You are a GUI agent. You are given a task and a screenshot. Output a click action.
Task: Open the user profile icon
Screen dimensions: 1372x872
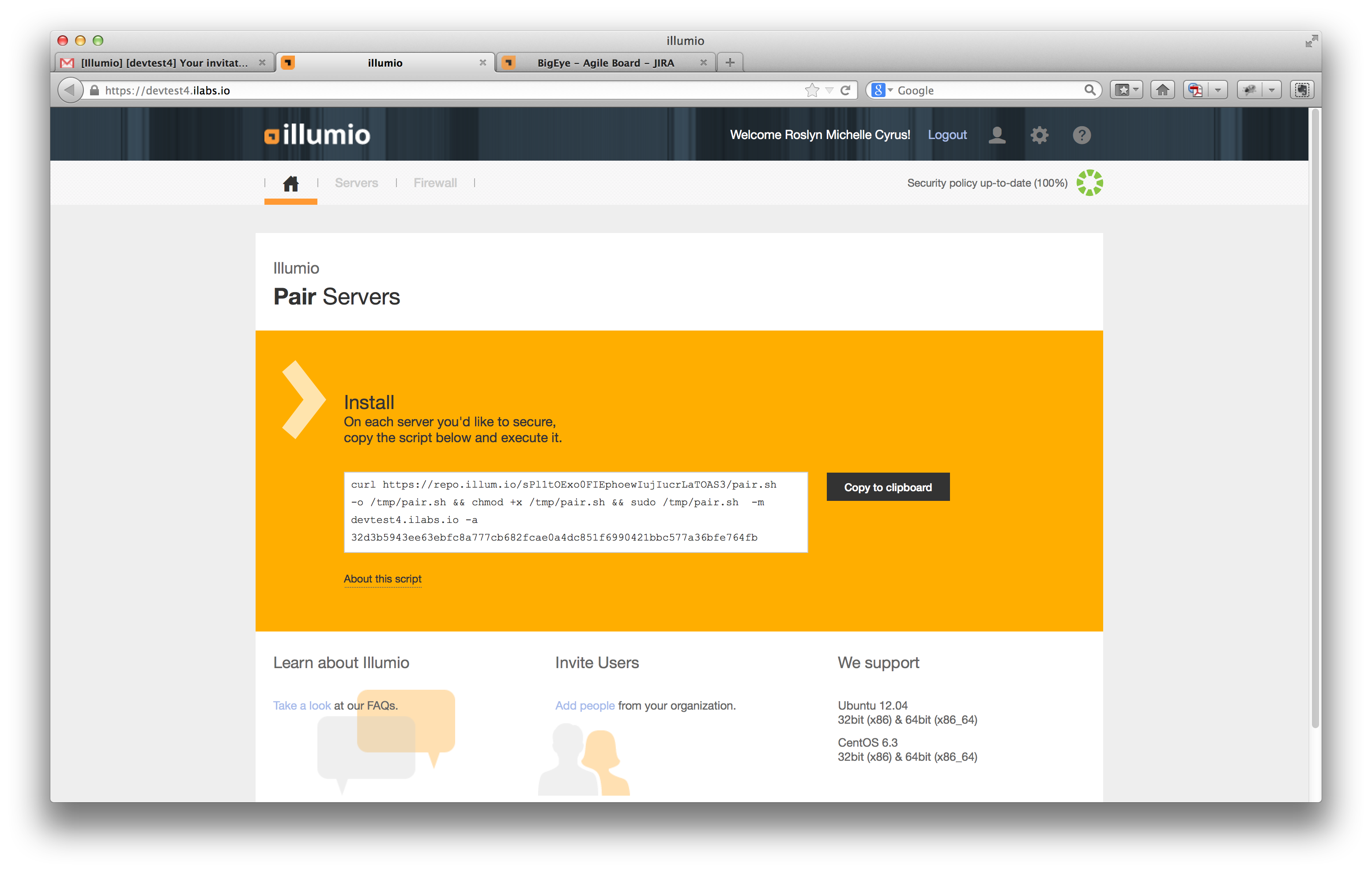[996, 135]
